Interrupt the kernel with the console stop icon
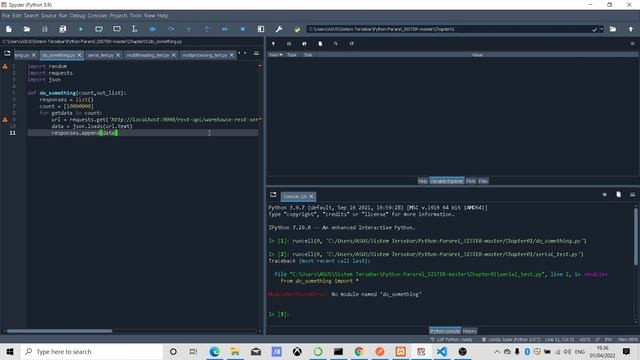640x360 pixels. tap(604, 195)
